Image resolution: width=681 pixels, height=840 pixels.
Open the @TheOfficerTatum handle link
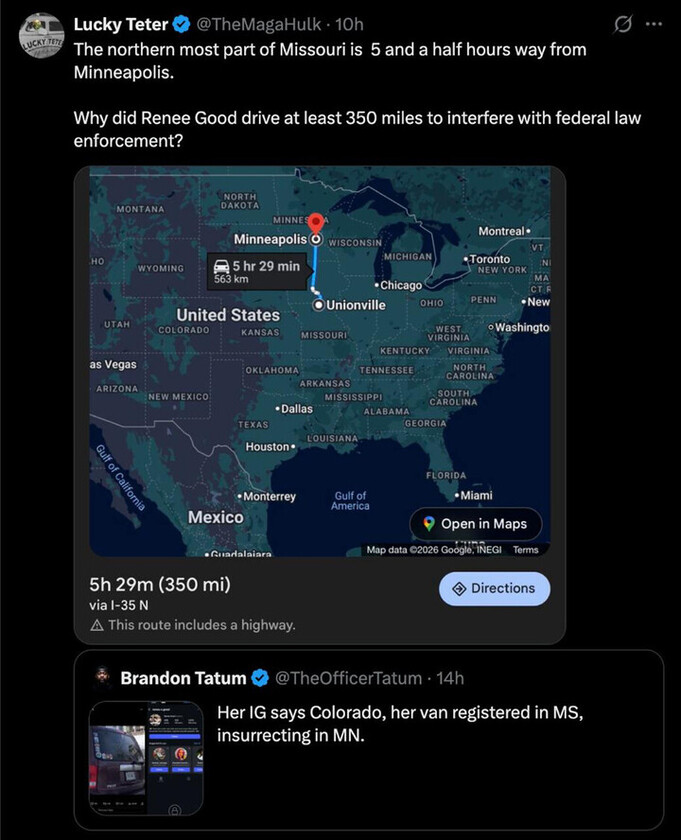[x=348, y=679]
